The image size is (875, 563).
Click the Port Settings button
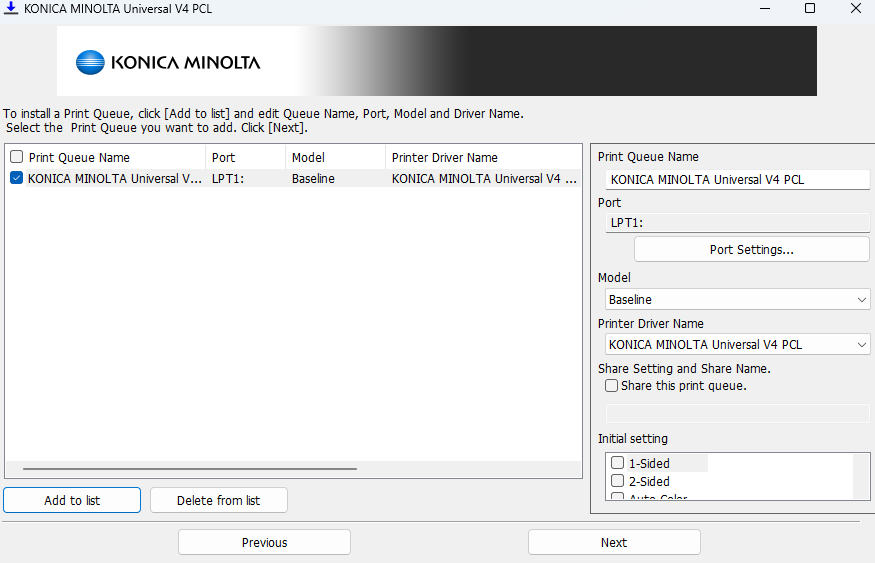[751, 249]
